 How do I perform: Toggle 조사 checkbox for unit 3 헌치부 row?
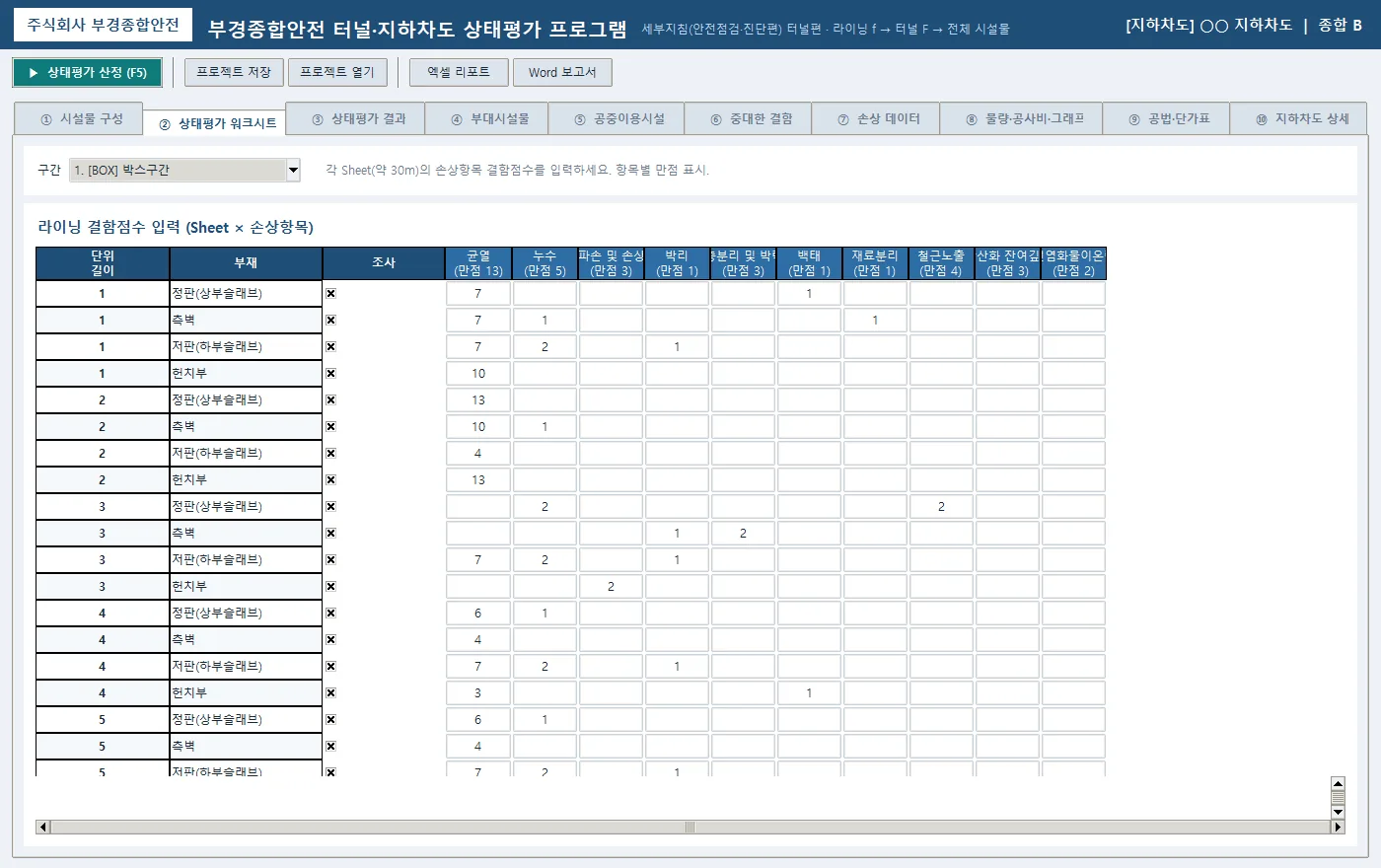pos(331,587)
